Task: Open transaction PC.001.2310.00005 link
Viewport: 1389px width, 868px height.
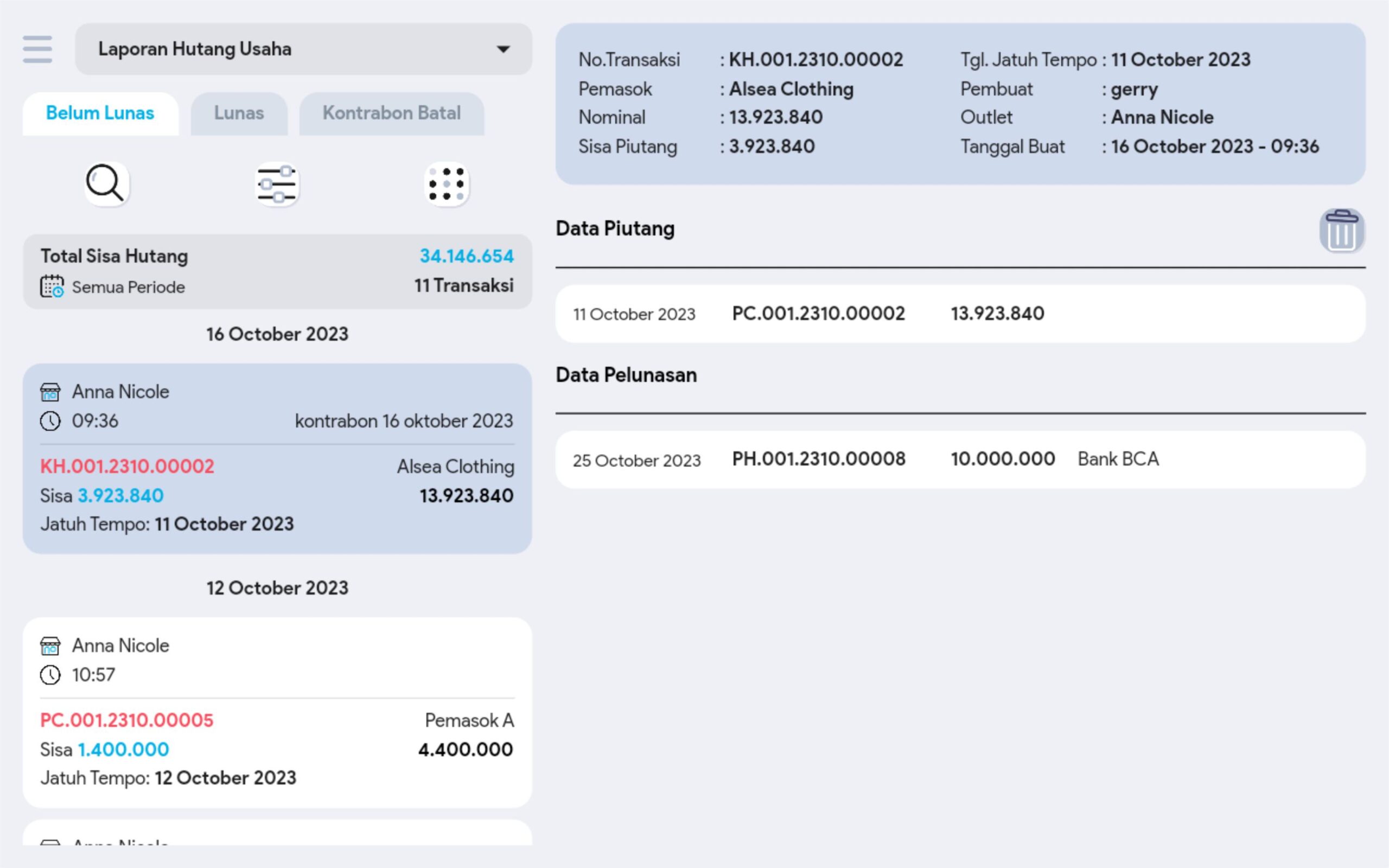Action: pos(127,720)
